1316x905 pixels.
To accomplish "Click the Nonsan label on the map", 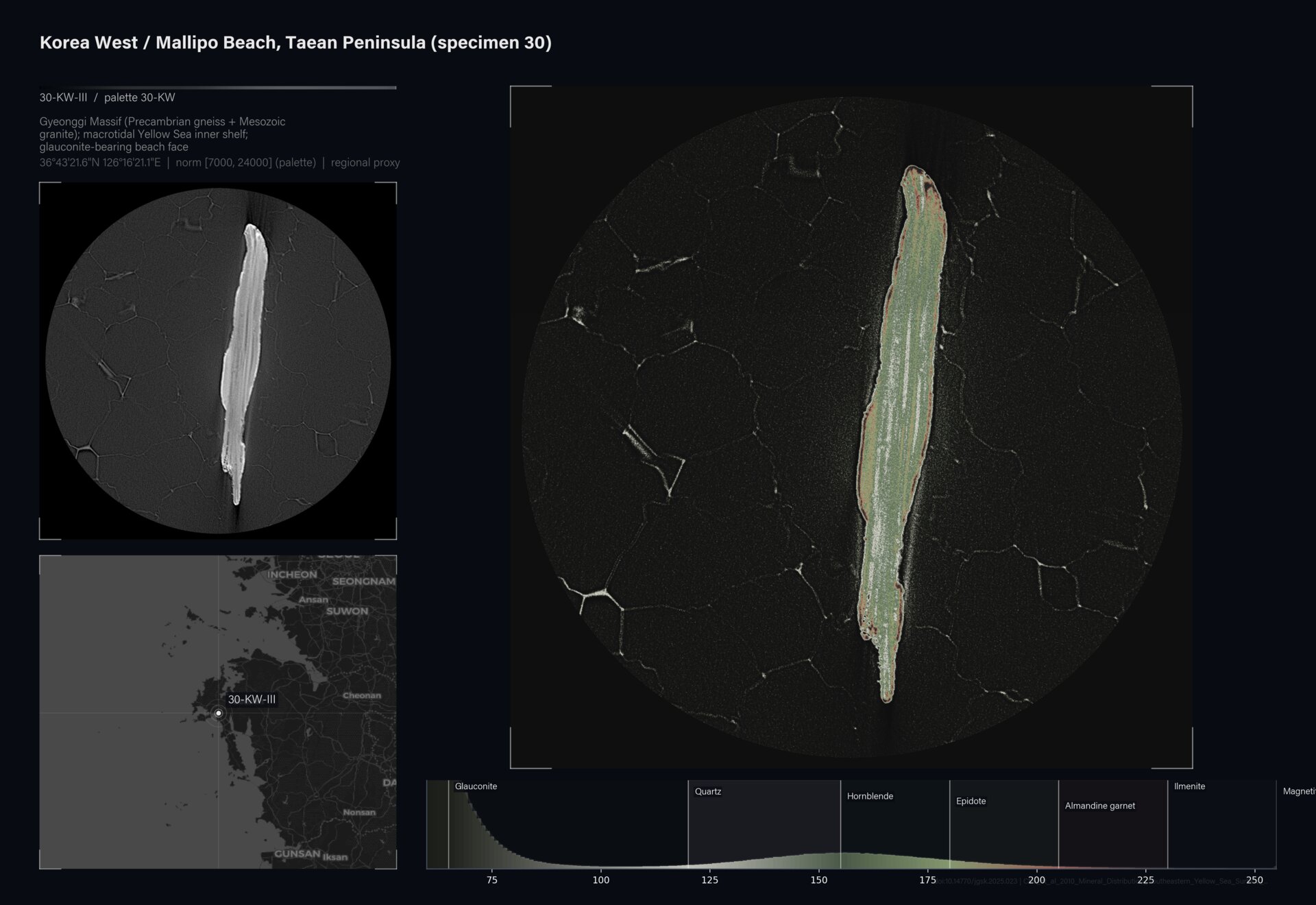I will tap(359, 812).
